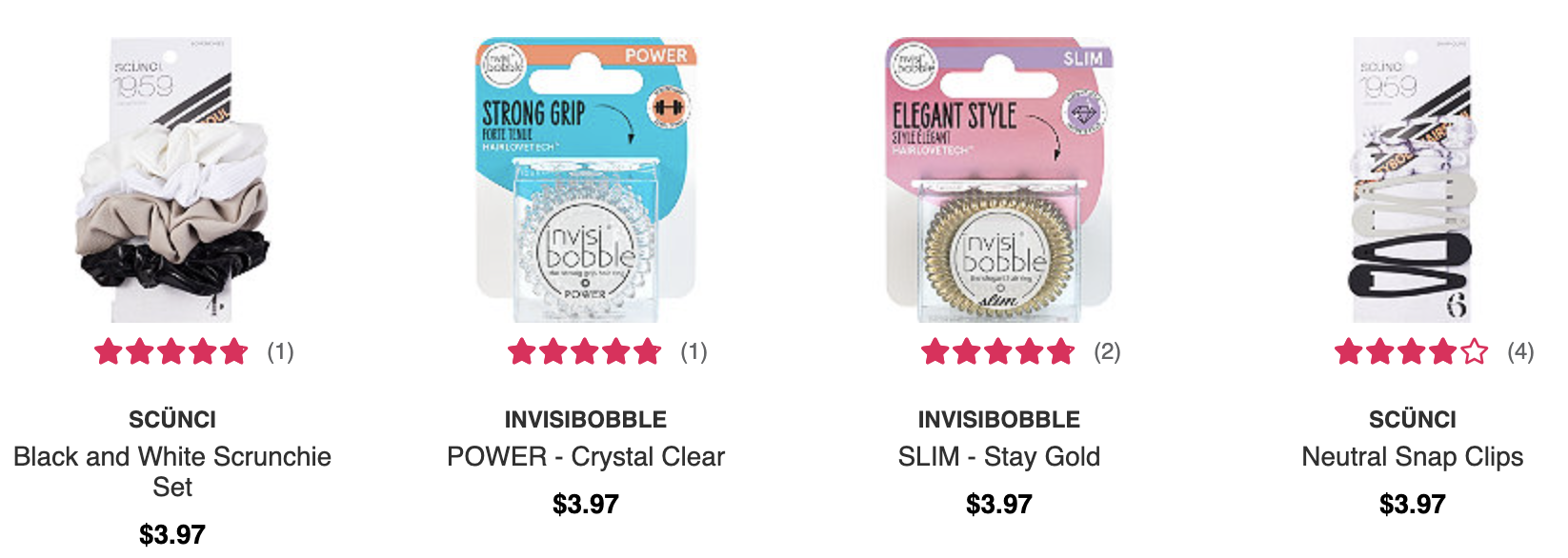The image size is (1568, 558).
Task: Click the Black and White Scrunchie Set title
Action: click(x=172, y=471)
